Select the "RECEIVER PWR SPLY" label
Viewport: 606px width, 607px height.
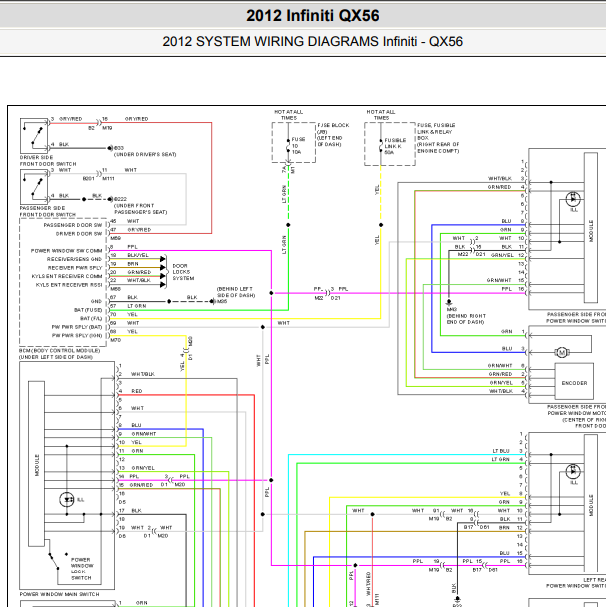pyautogui.click(x=75, y=268)
